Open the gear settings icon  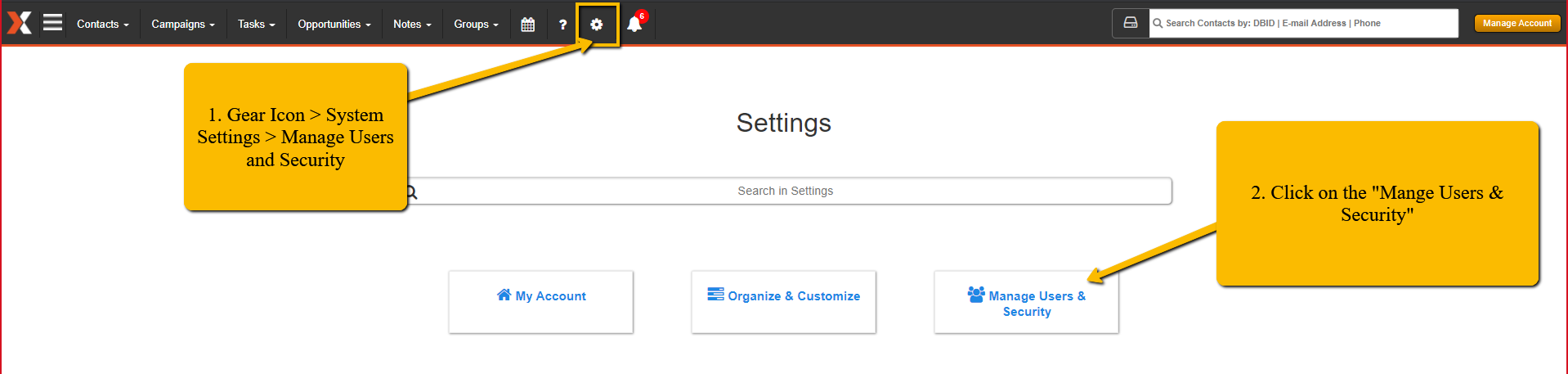pos(597,25)
